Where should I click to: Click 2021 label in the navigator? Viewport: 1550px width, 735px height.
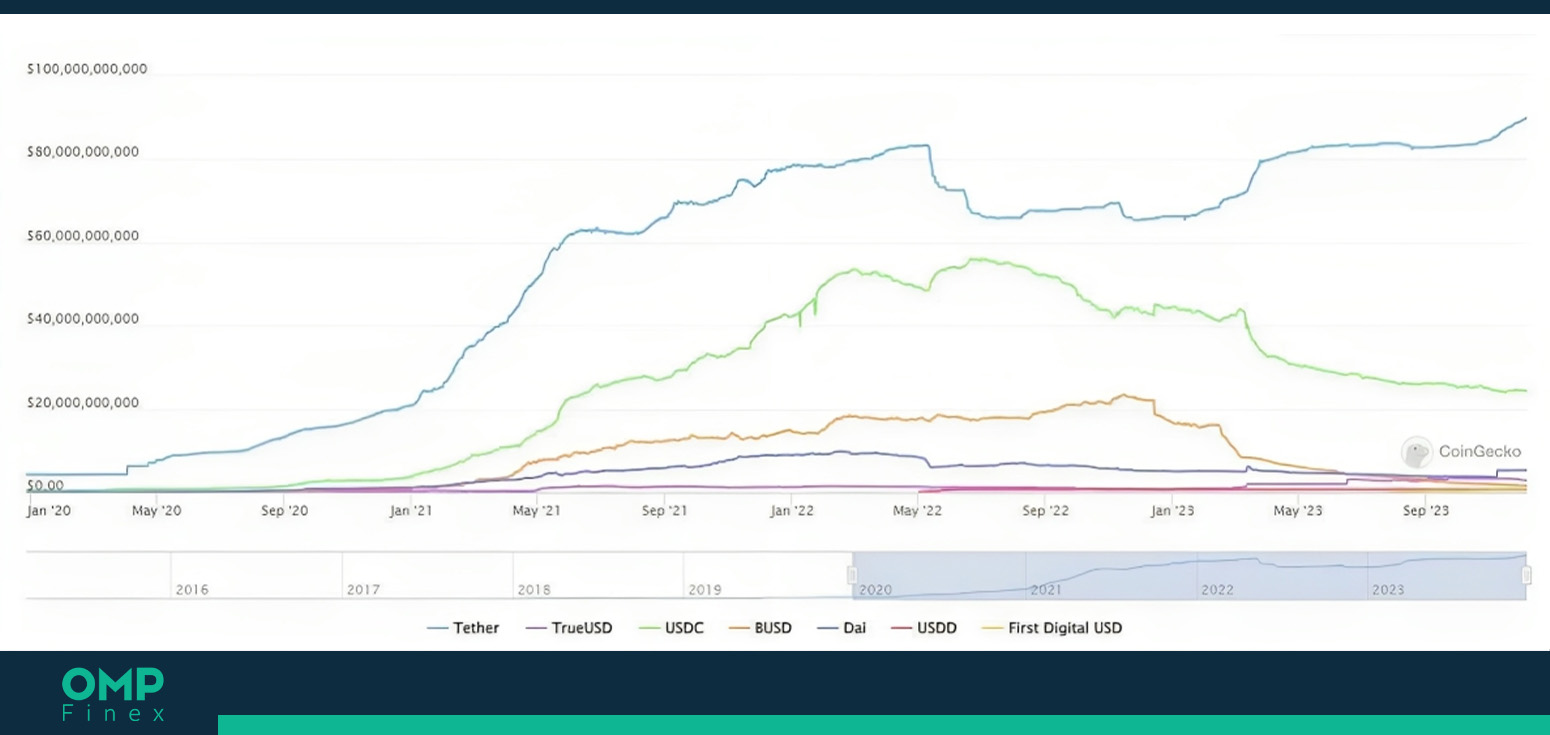[1046, 590]
